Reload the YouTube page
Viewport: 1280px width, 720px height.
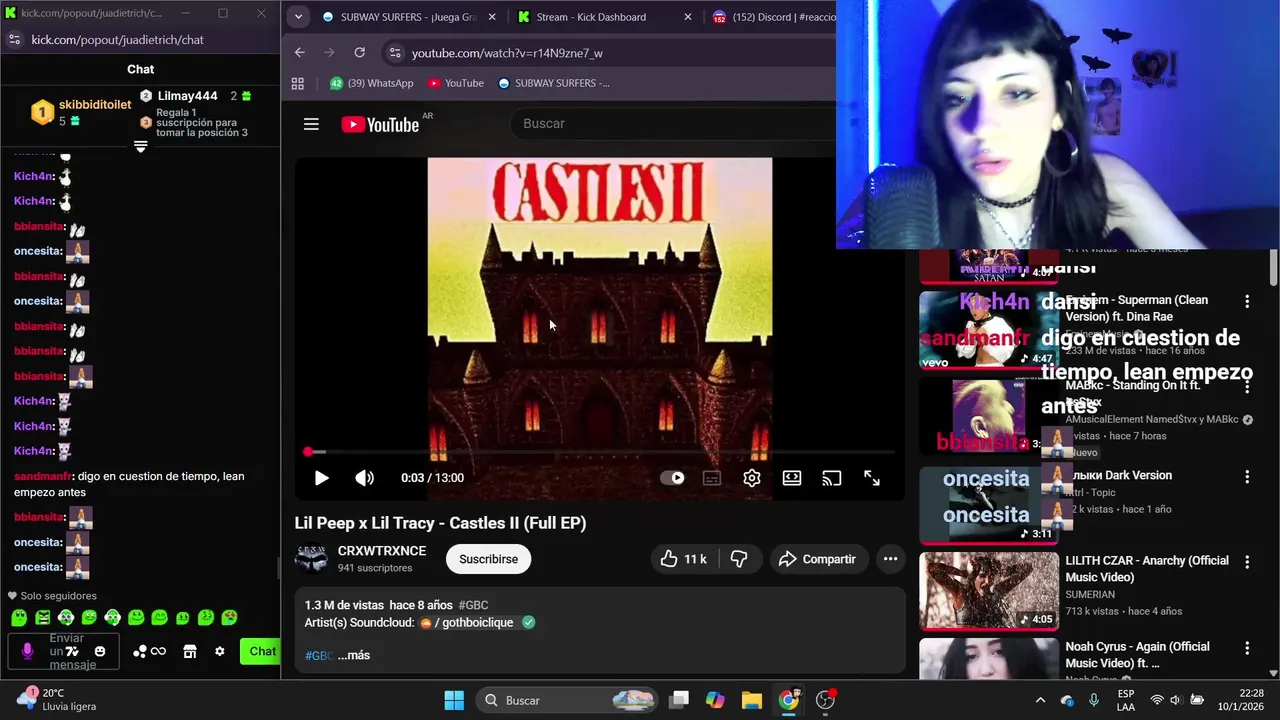coord(360,52)
